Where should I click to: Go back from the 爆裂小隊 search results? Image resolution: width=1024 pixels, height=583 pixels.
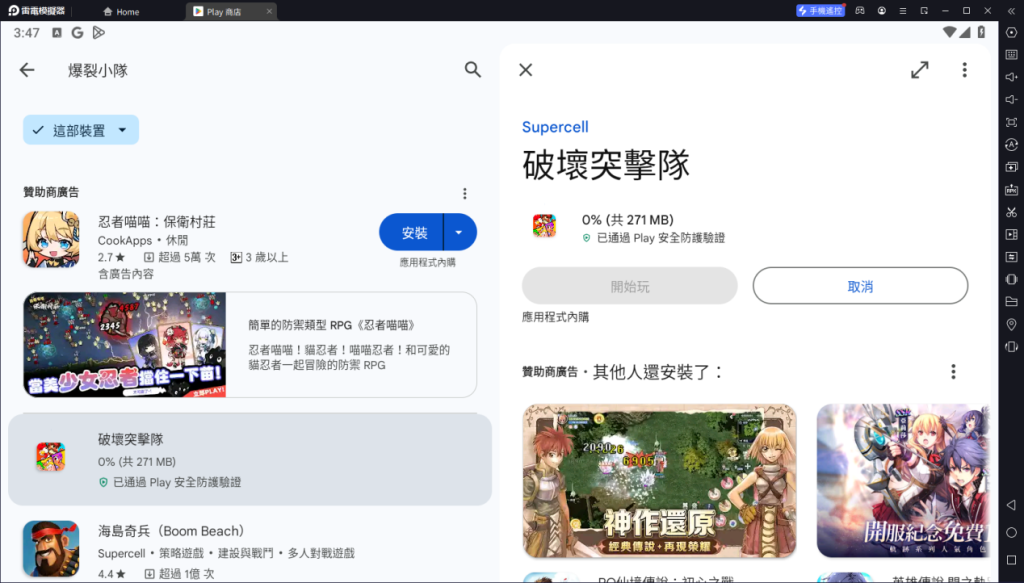27,70
